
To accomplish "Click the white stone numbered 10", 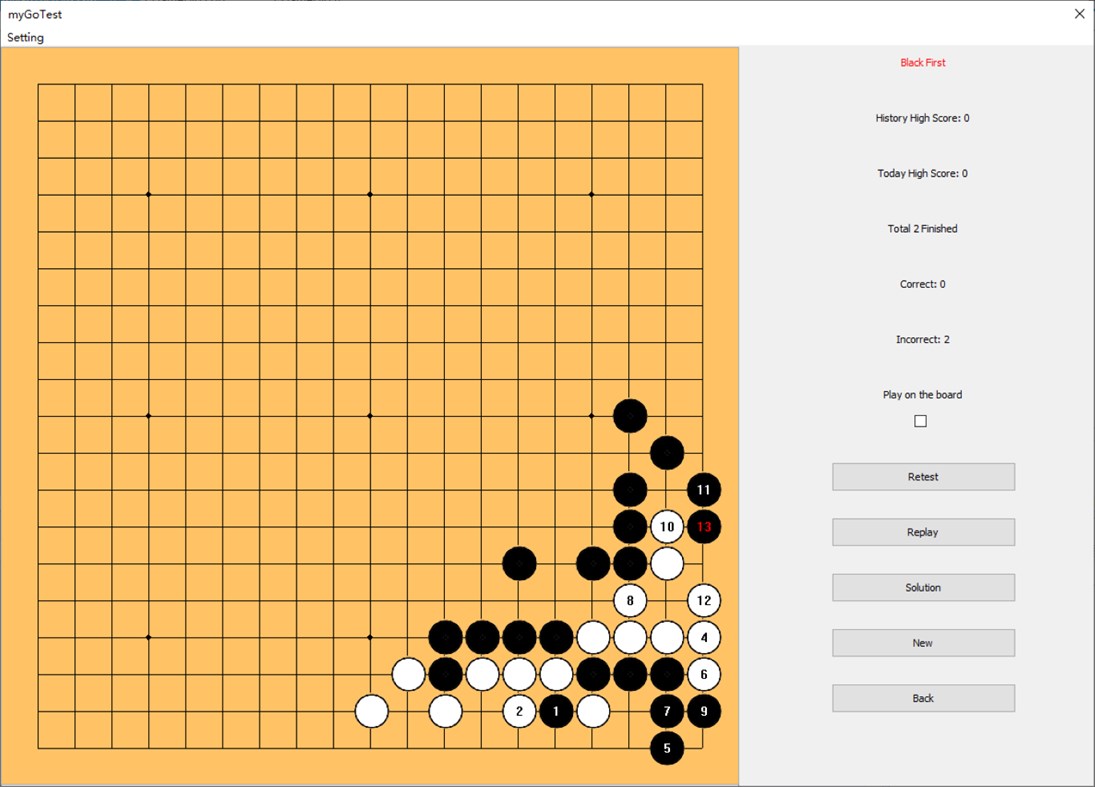I will pos(666,527).
